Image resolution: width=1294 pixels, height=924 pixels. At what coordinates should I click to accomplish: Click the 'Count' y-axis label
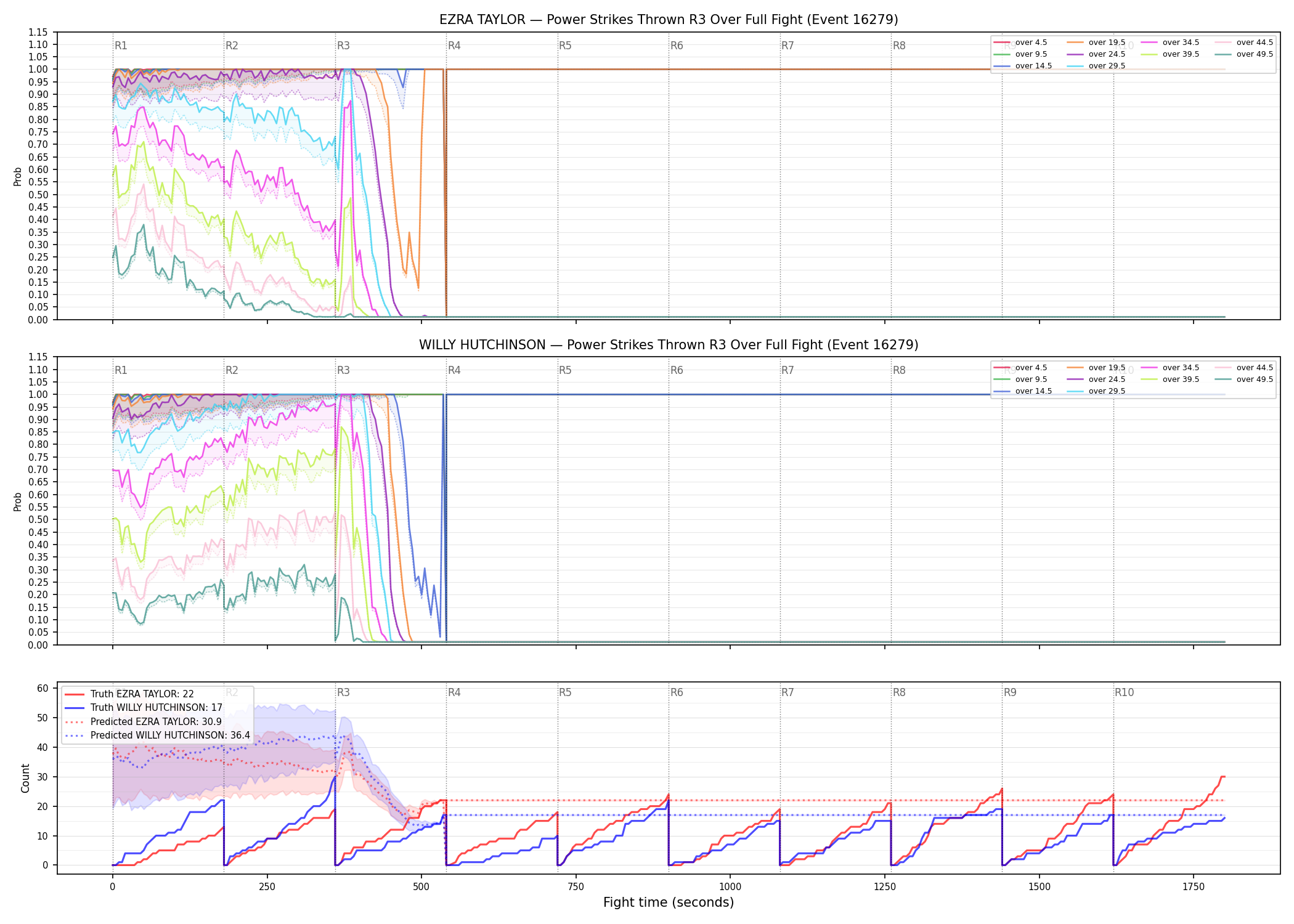(x=25, y=778)
